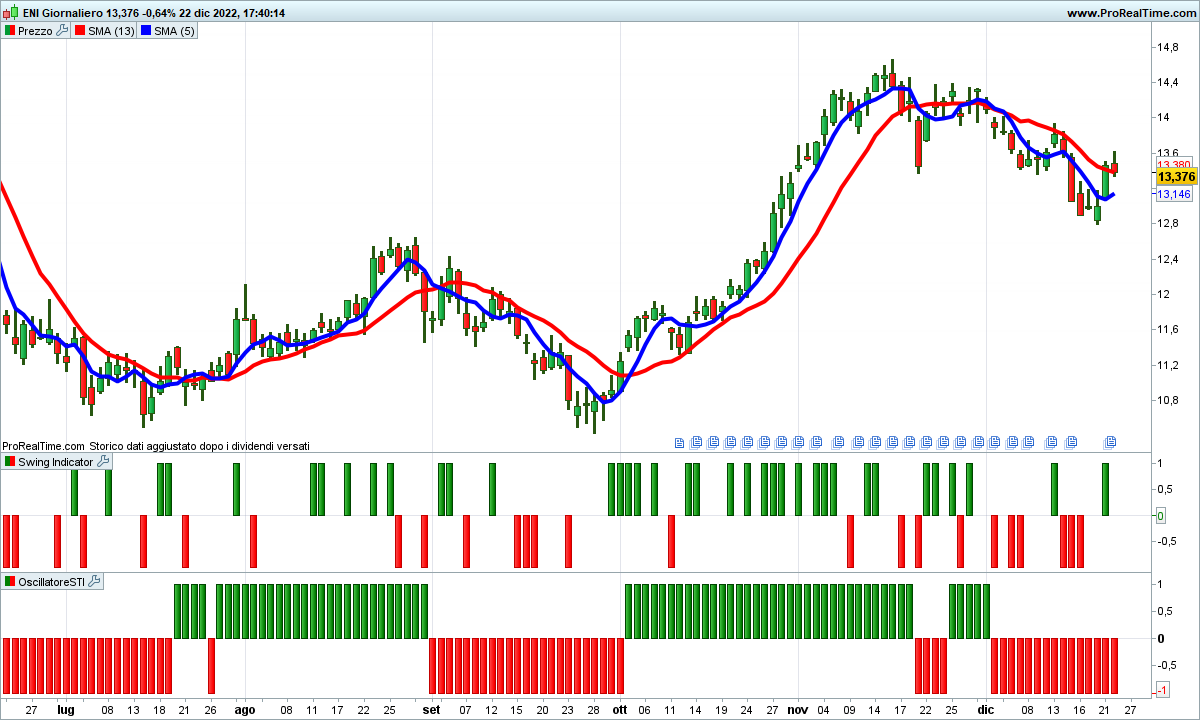This screenshot has height=720, width=1200.
Task: Open Prezzo settings wrench icon
Action: click(62, 31)
